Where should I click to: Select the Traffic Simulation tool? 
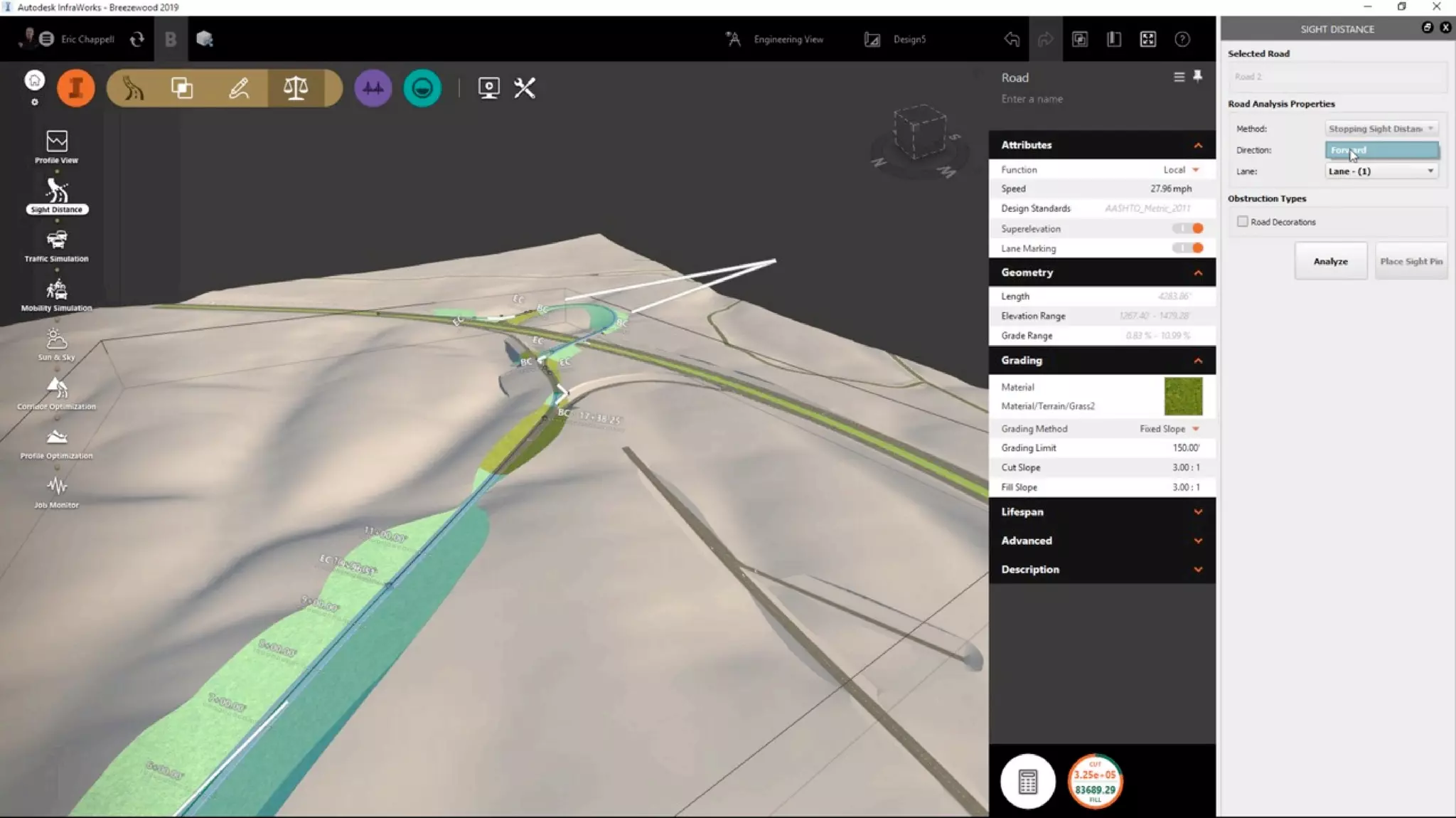[x=57, y=245]
